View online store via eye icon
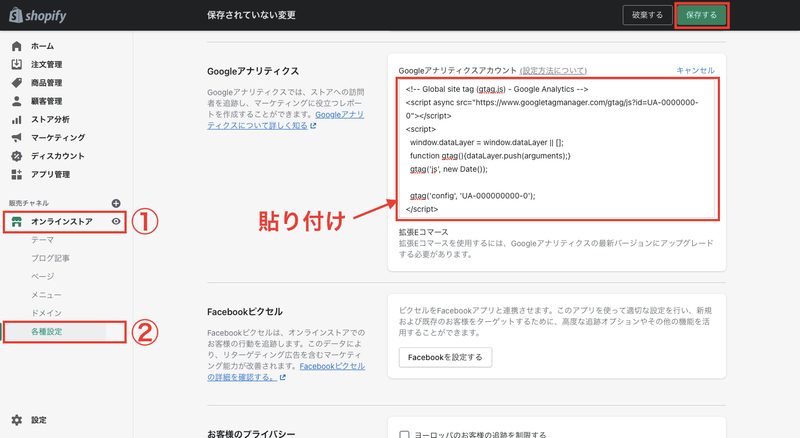Screen dimensions: 800x438 [x=116, y=221]
